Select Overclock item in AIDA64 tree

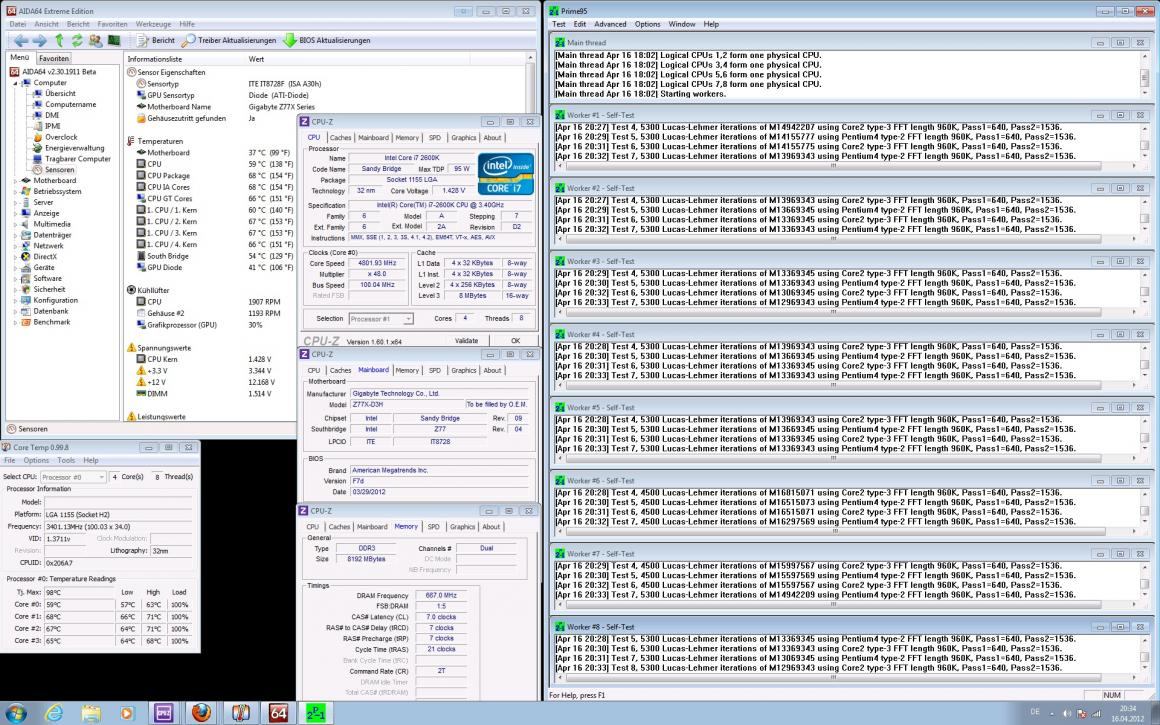pyautogui.click(x=61, y=137)
